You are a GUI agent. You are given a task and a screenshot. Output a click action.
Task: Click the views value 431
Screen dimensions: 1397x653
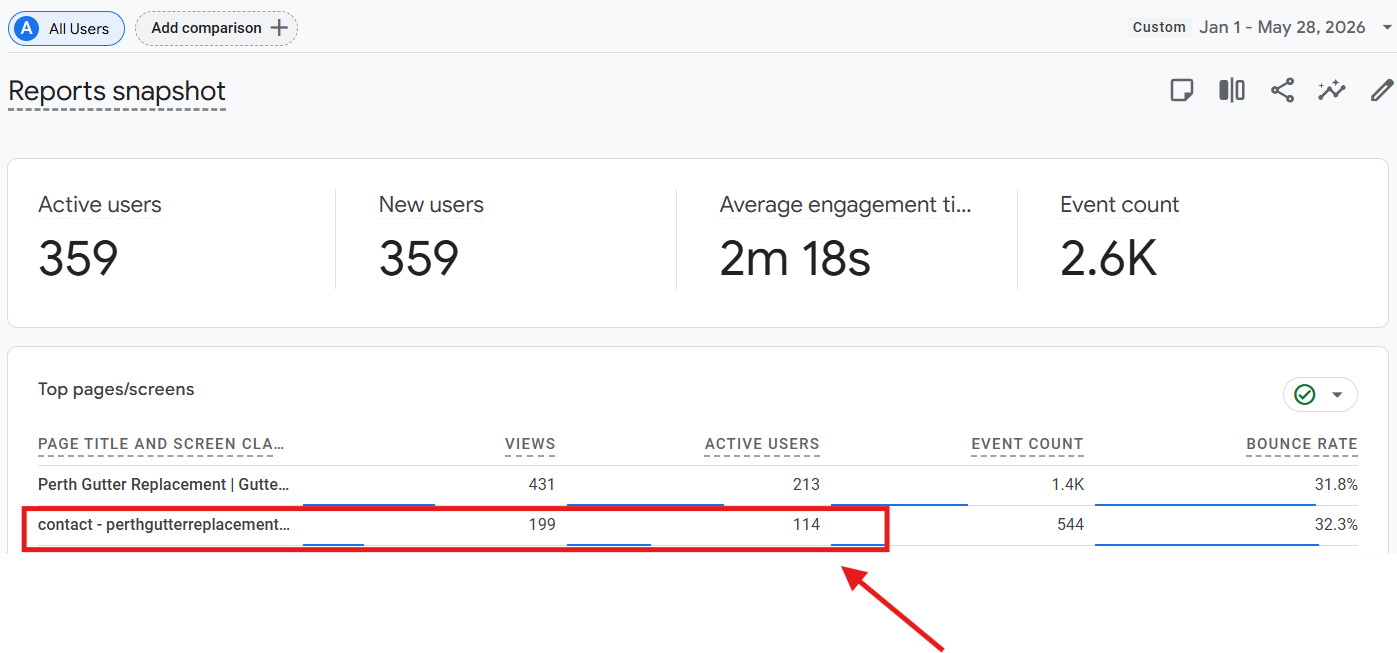(x=541, y=485)
